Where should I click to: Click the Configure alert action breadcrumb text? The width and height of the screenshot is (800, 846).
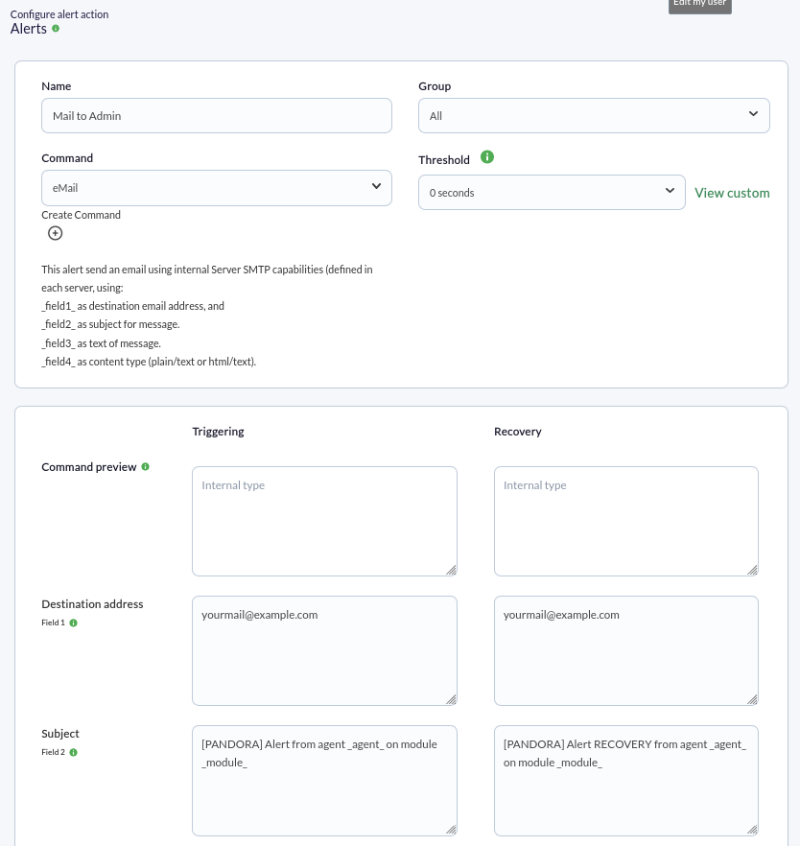tap(59, 15)
